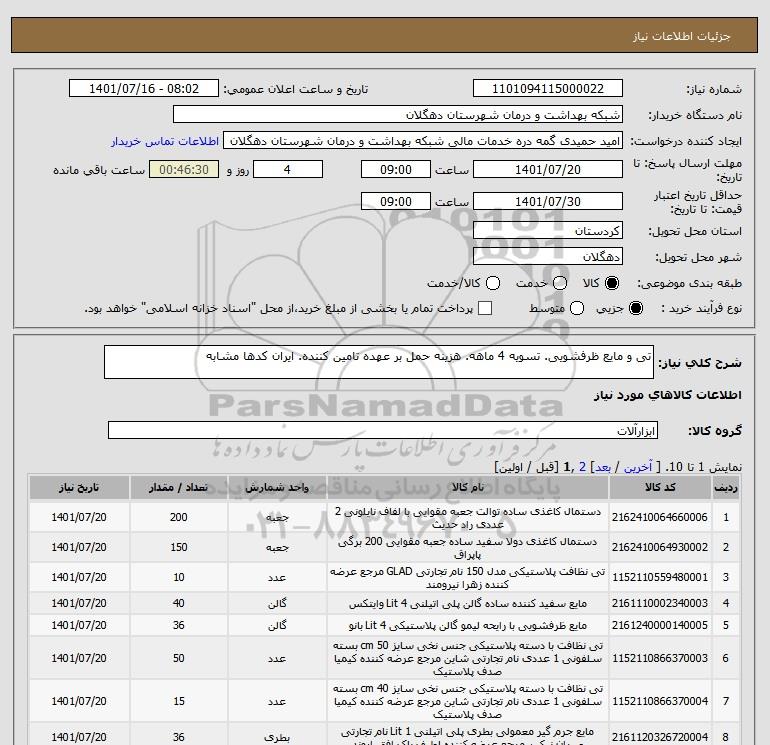This screenshot has width=770, height=745.
Task: Click the GLAD mop item name
Action: (x=468, y=578)
